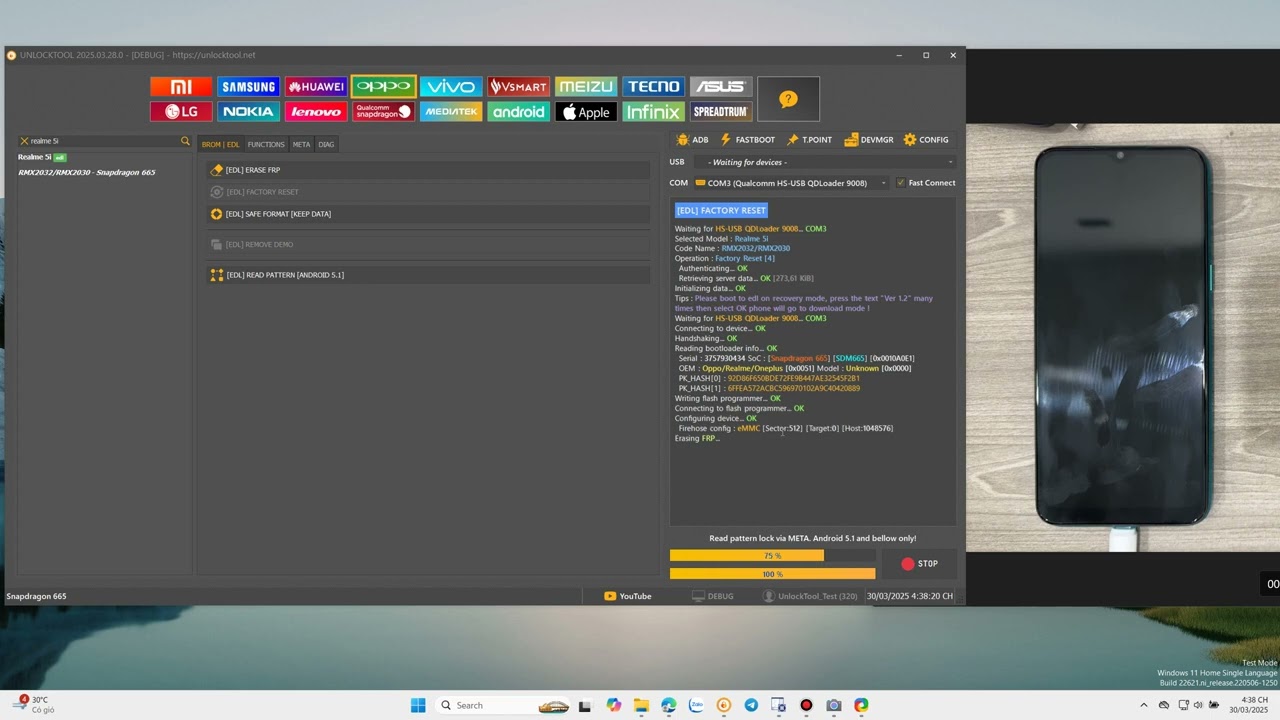Open the volume control in the system tray
This screenshot has width=1280, height=720.
pos(1198,705)
